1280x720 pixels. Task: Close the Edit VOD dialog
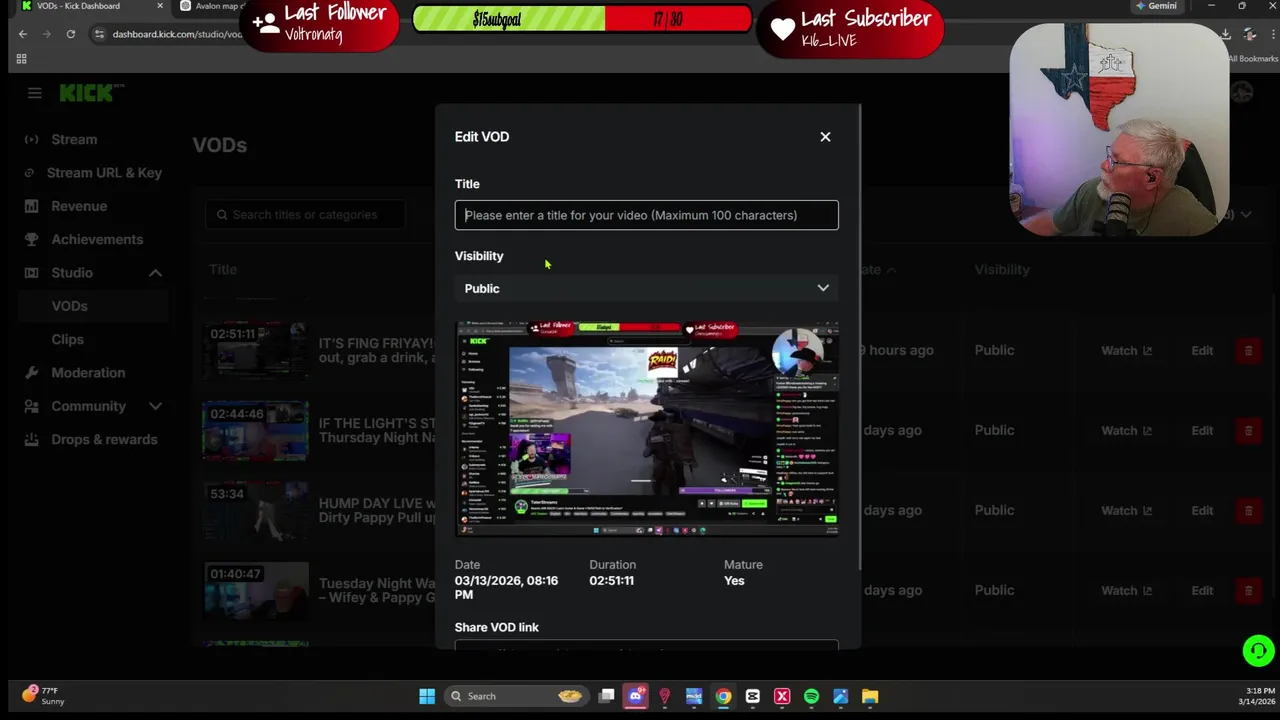click(x=825, y=137)
